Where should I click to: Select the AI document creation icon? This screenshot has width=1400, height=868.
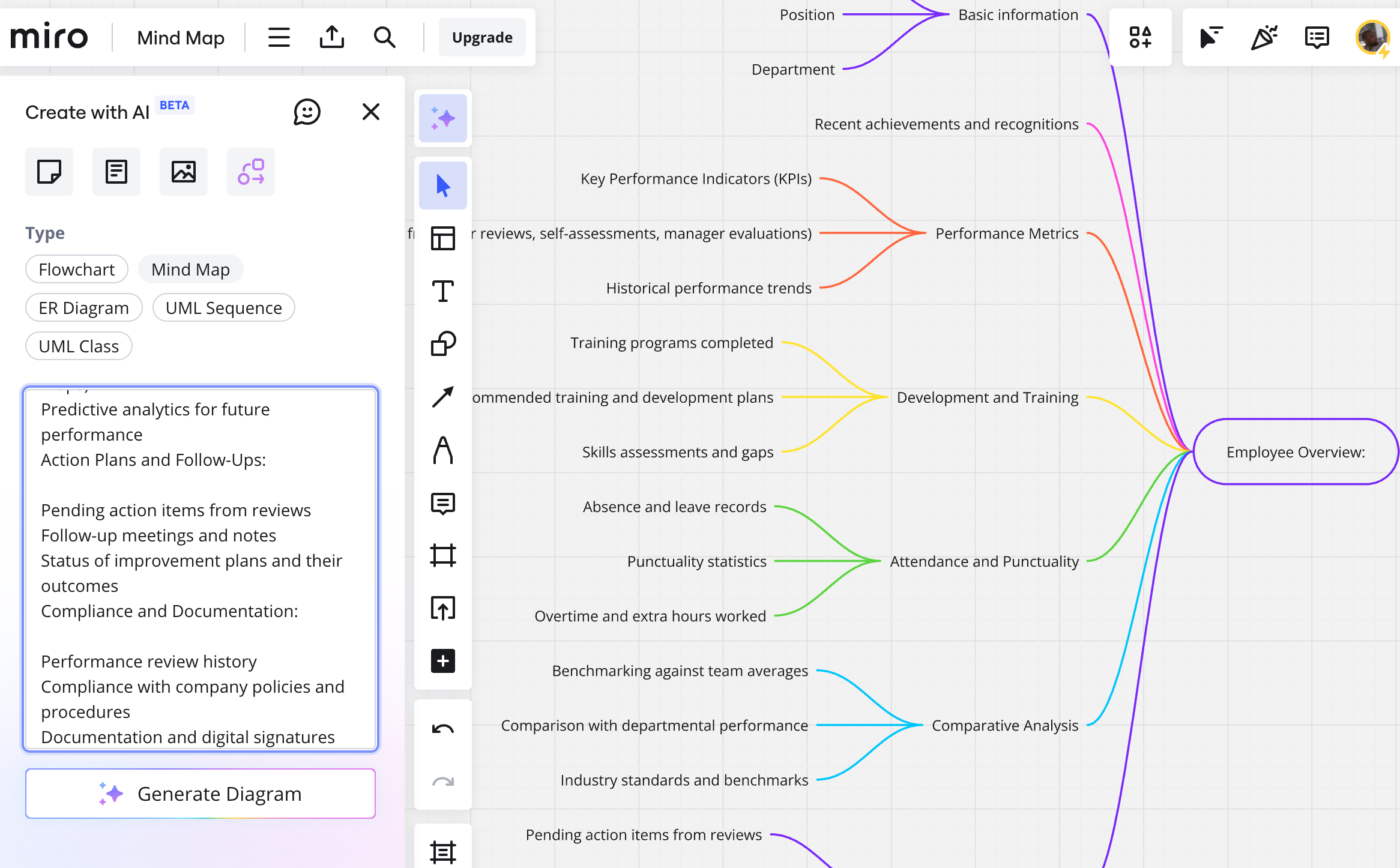tap(116, 172)
